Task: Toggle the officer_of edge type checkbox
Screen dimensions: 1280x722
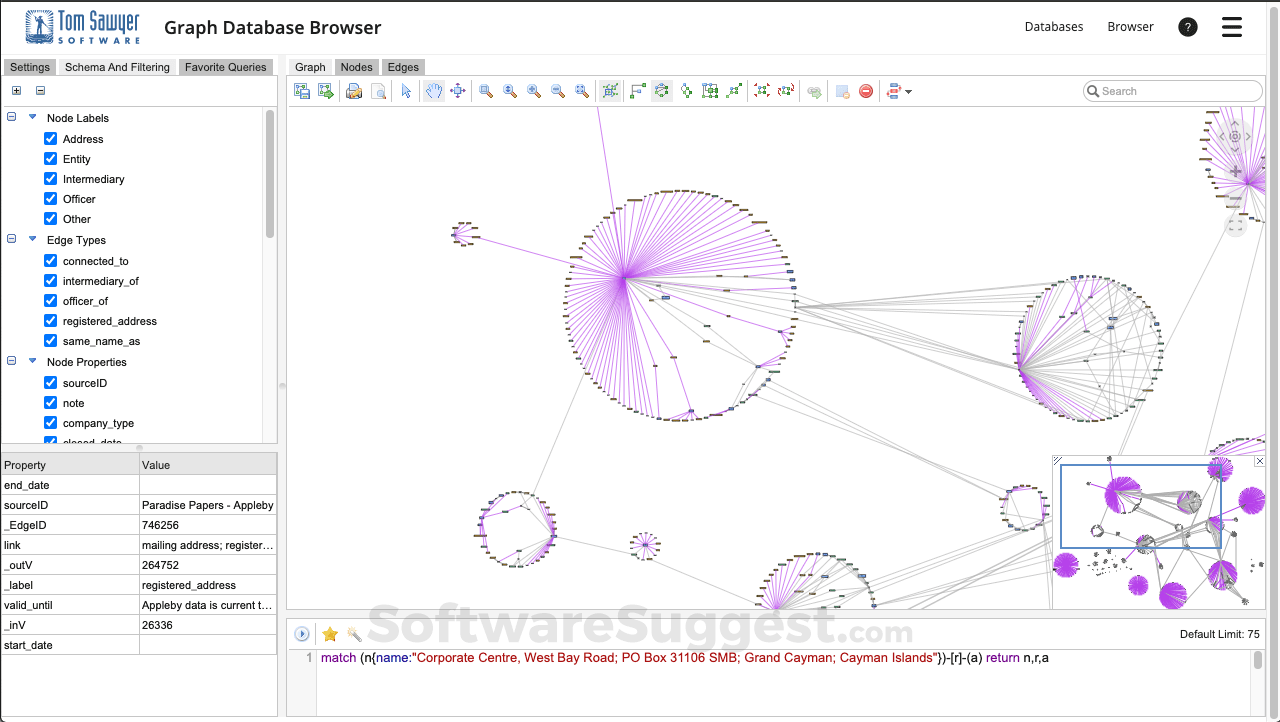Action: coord(51,301)
